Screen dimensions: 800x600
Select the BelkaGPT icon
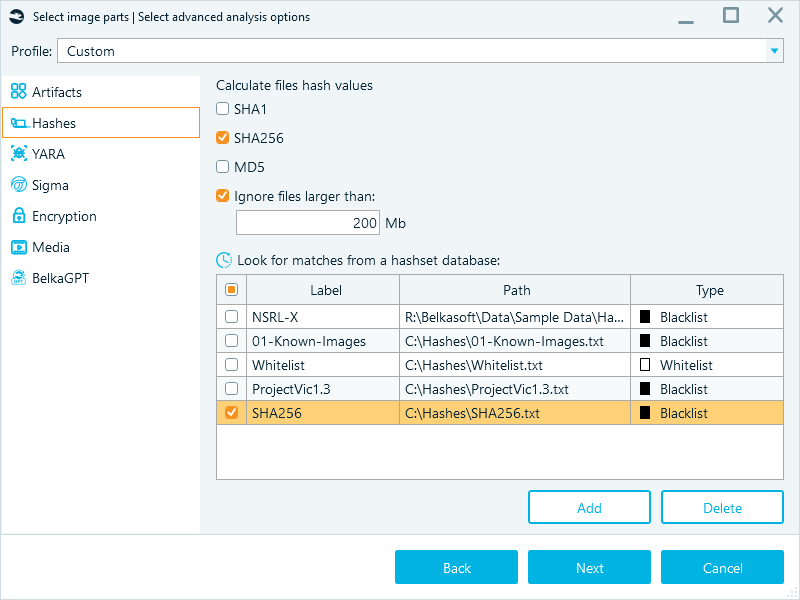point(18,278)
